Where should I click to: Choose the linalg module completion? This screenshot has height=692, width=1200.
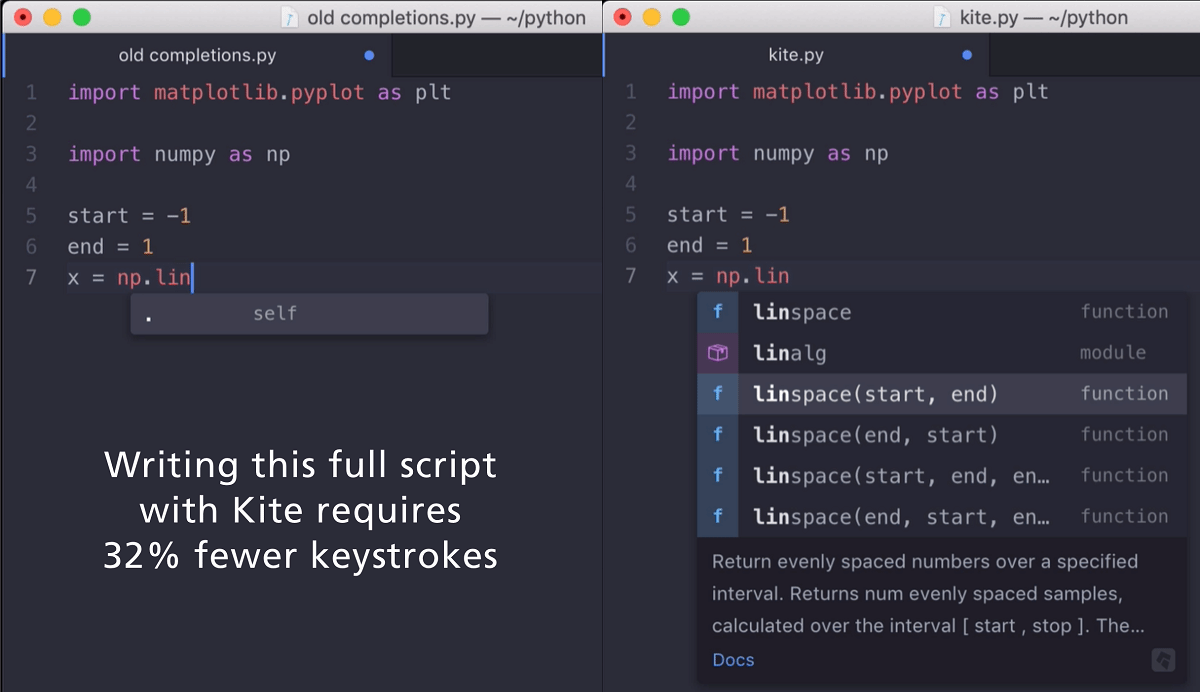tap(942, 353)
